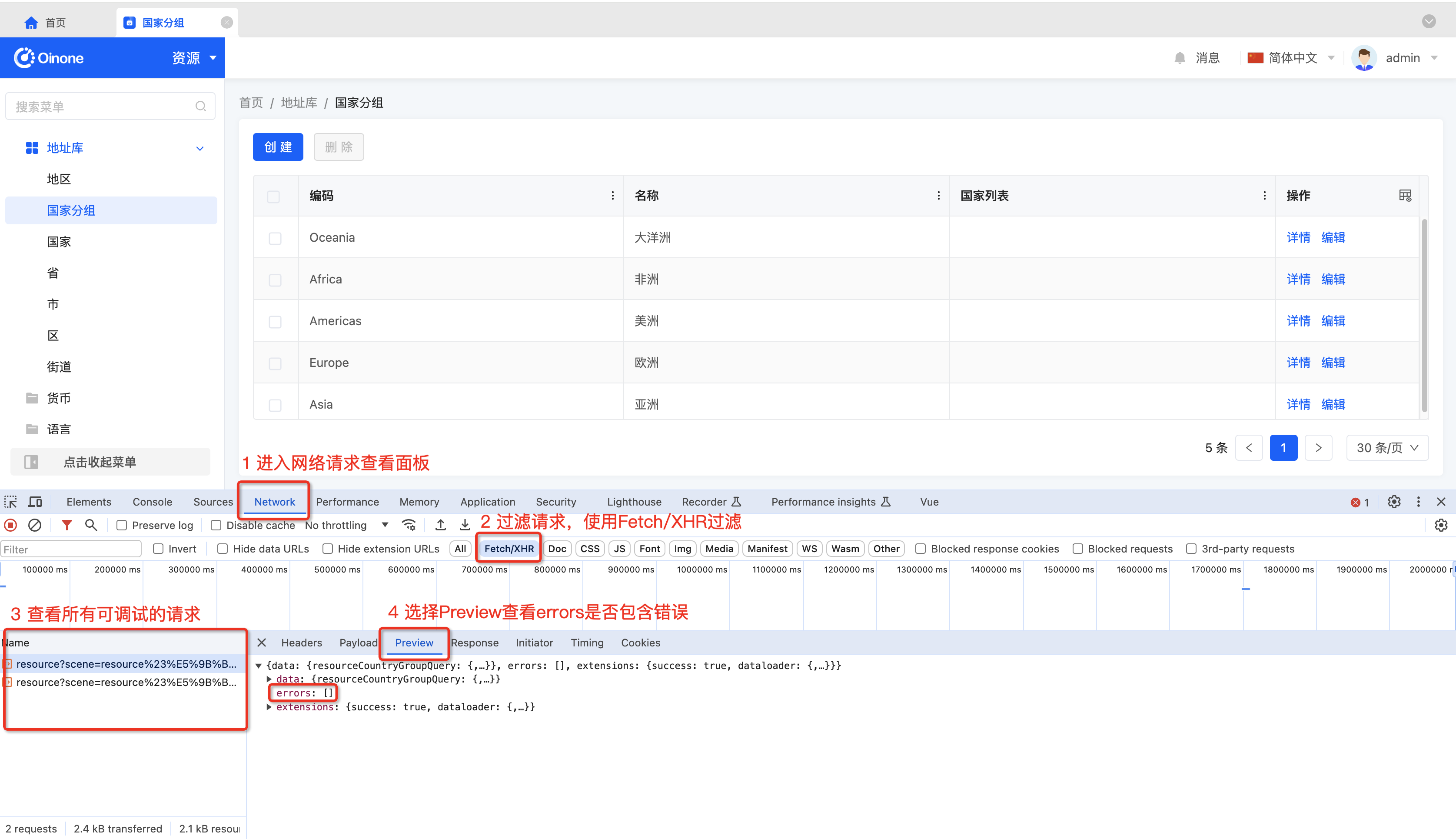This screenshot has width=1456, height=839.
Task: Click the network Filter input field
Action: (x=71, y=549)
